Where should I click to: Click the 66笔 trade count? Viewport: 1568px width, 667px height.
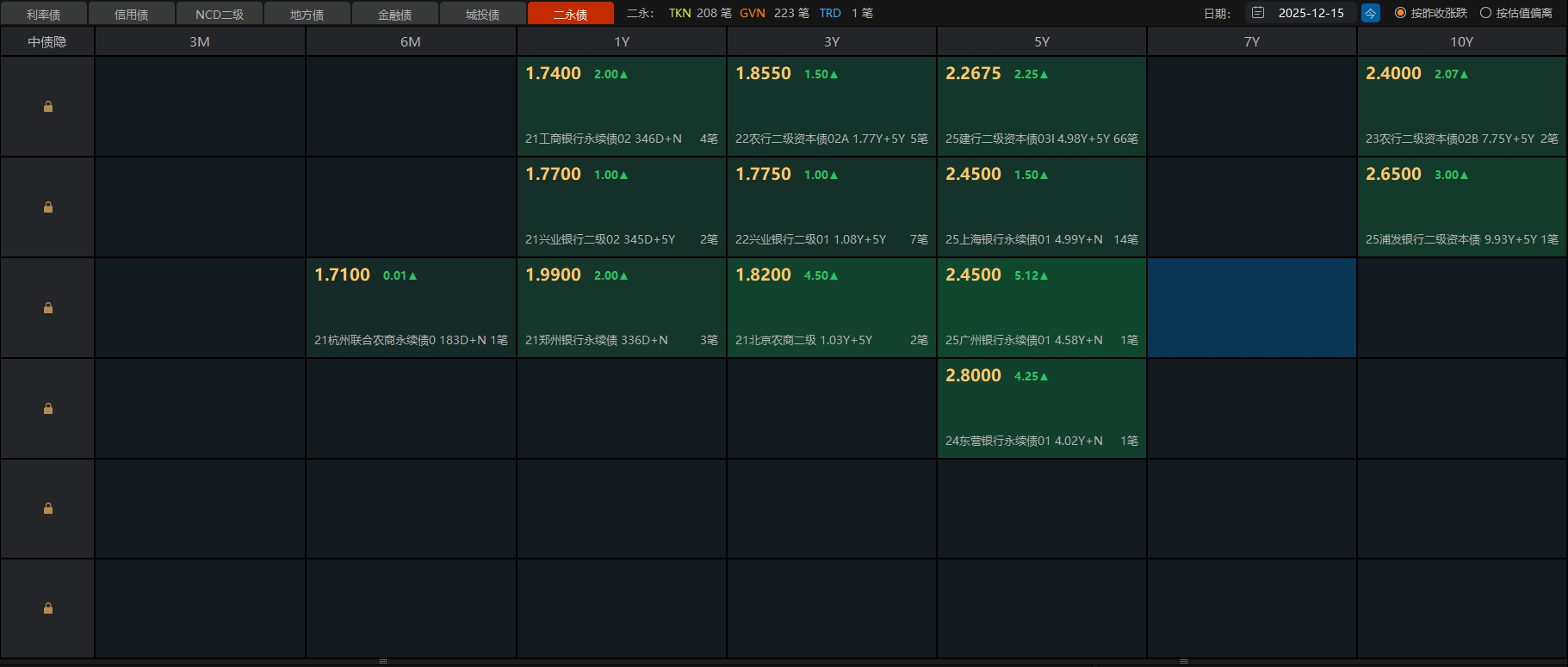tap(1126, 139)
